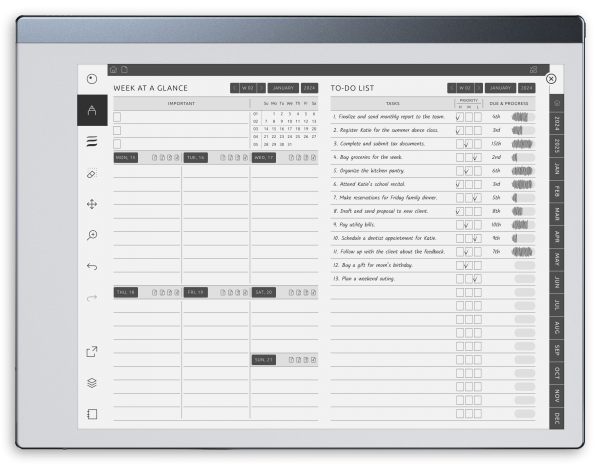Toggle low priority box for task 13
Image resolution: width=600 pixels, height=465 pixels.
coord(477,279)
